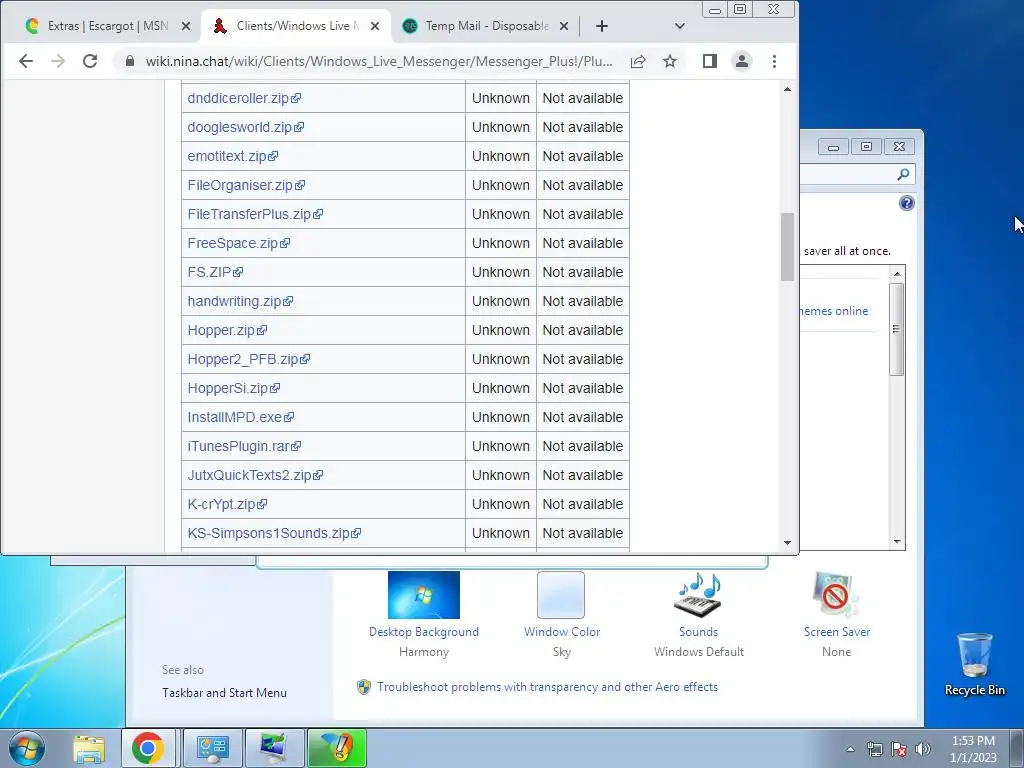
Task: Open handwriting.zip link
Action: (240, 301)
